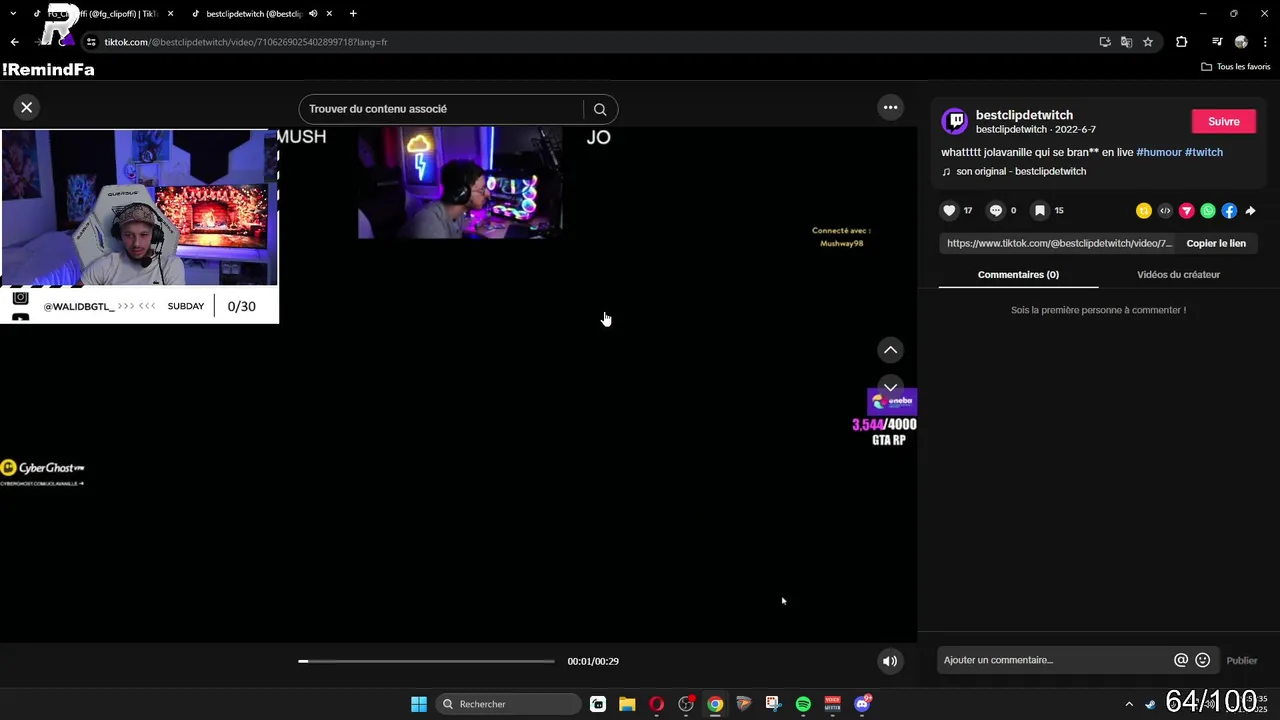Open the Tous les favoris bookmarks folder

click(x=1236, y=67)
